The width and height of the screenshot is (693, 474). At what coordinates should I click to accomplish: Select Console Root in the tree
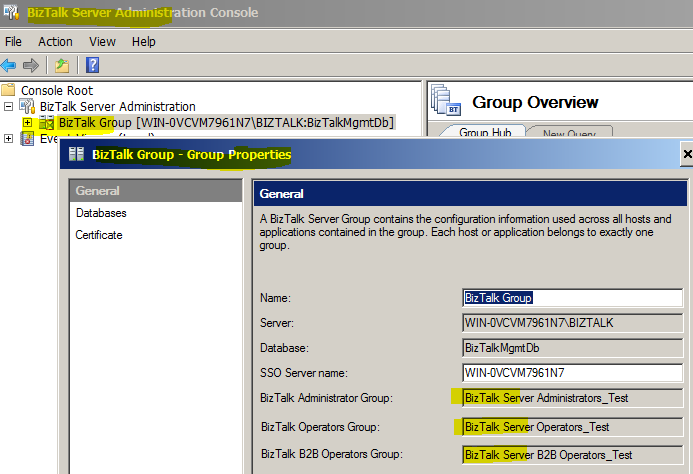[x=57, y=90]
